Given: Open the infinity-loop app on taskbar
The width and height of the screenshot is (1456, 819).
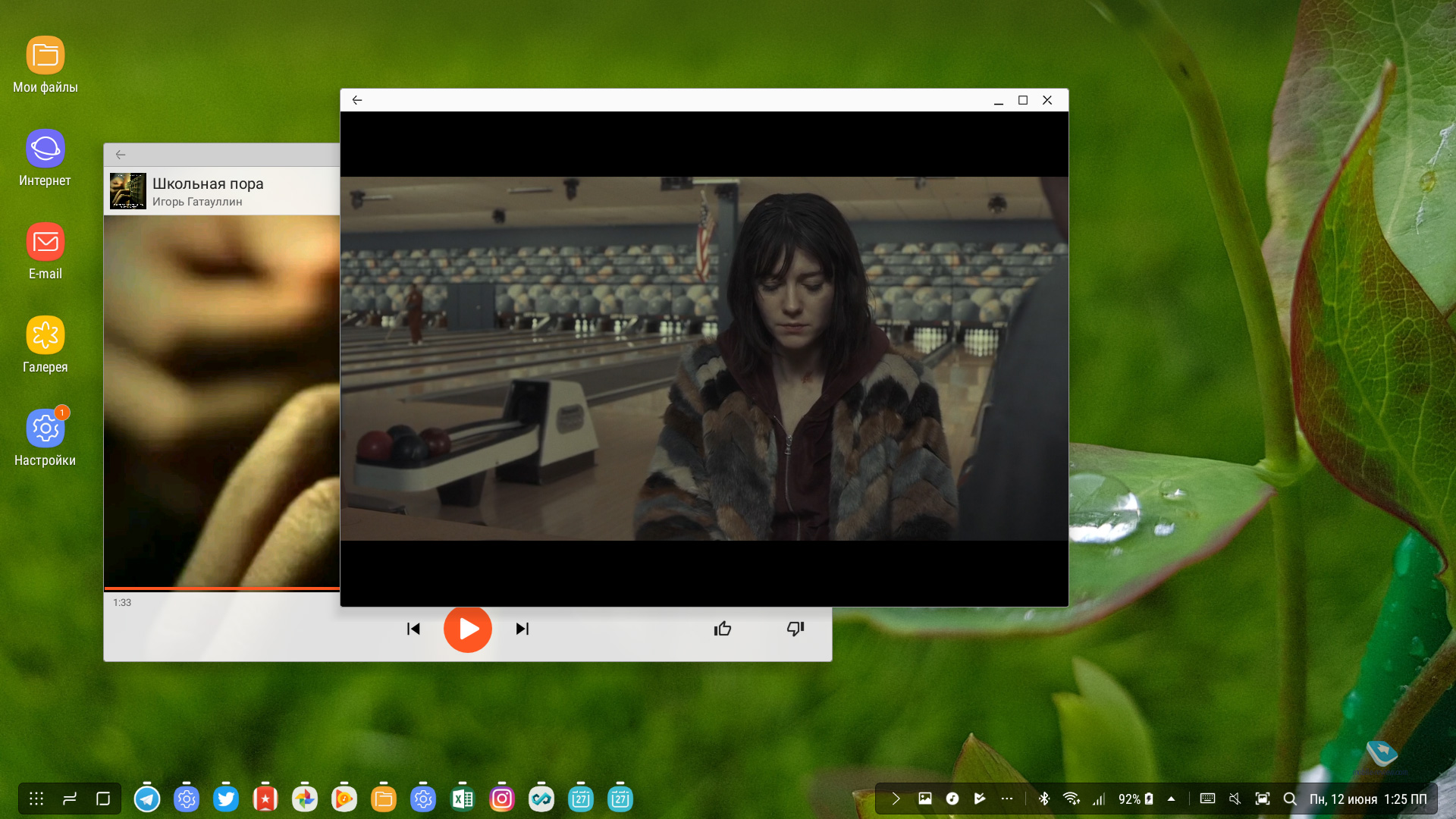Looking at the screenshot, I should tap(541, 799).
